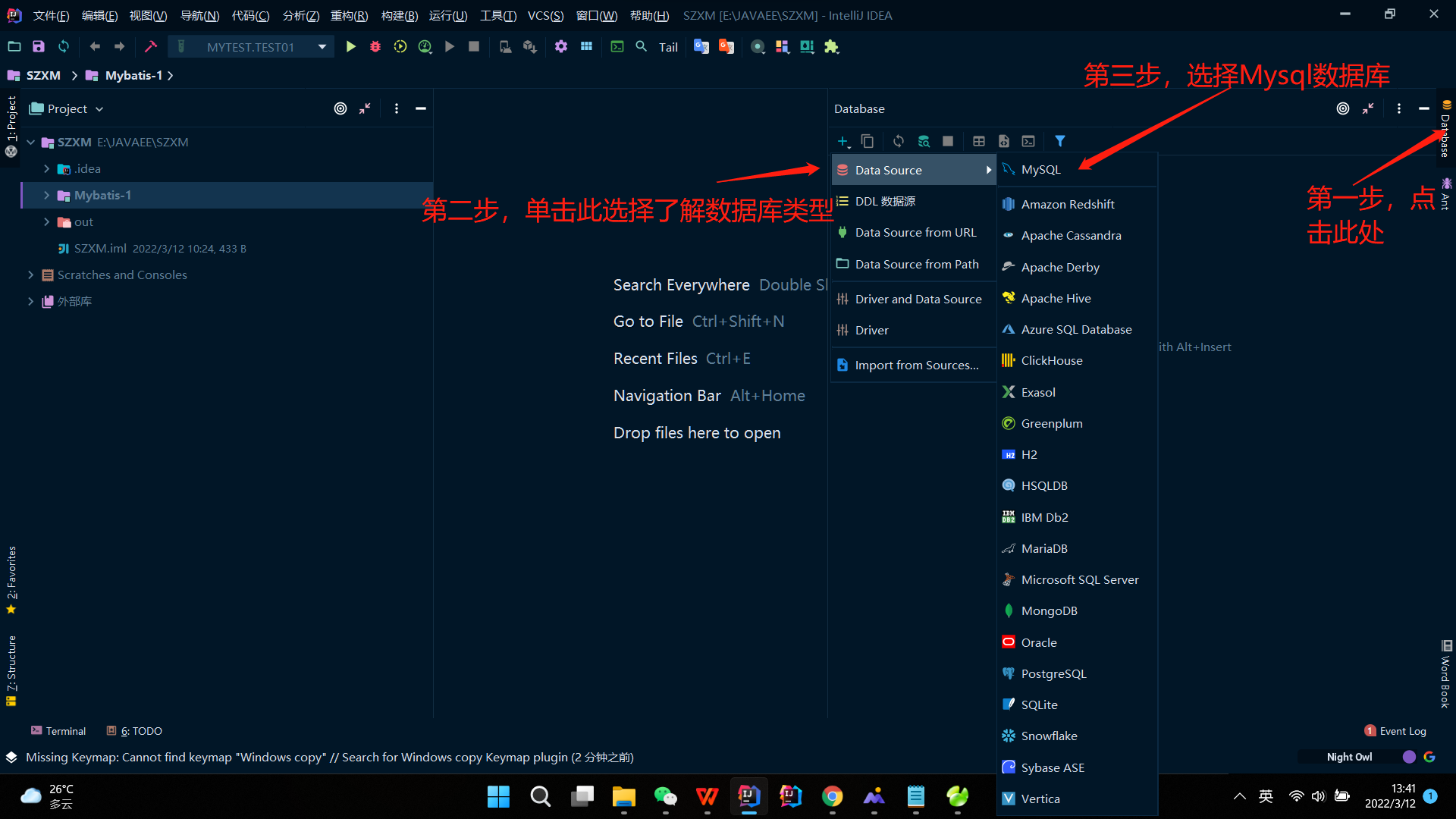This screenshot has height=819, width=1456.
Task: Click the Save All disk icon
Action: pyautogui.click(x=39, y=47)
